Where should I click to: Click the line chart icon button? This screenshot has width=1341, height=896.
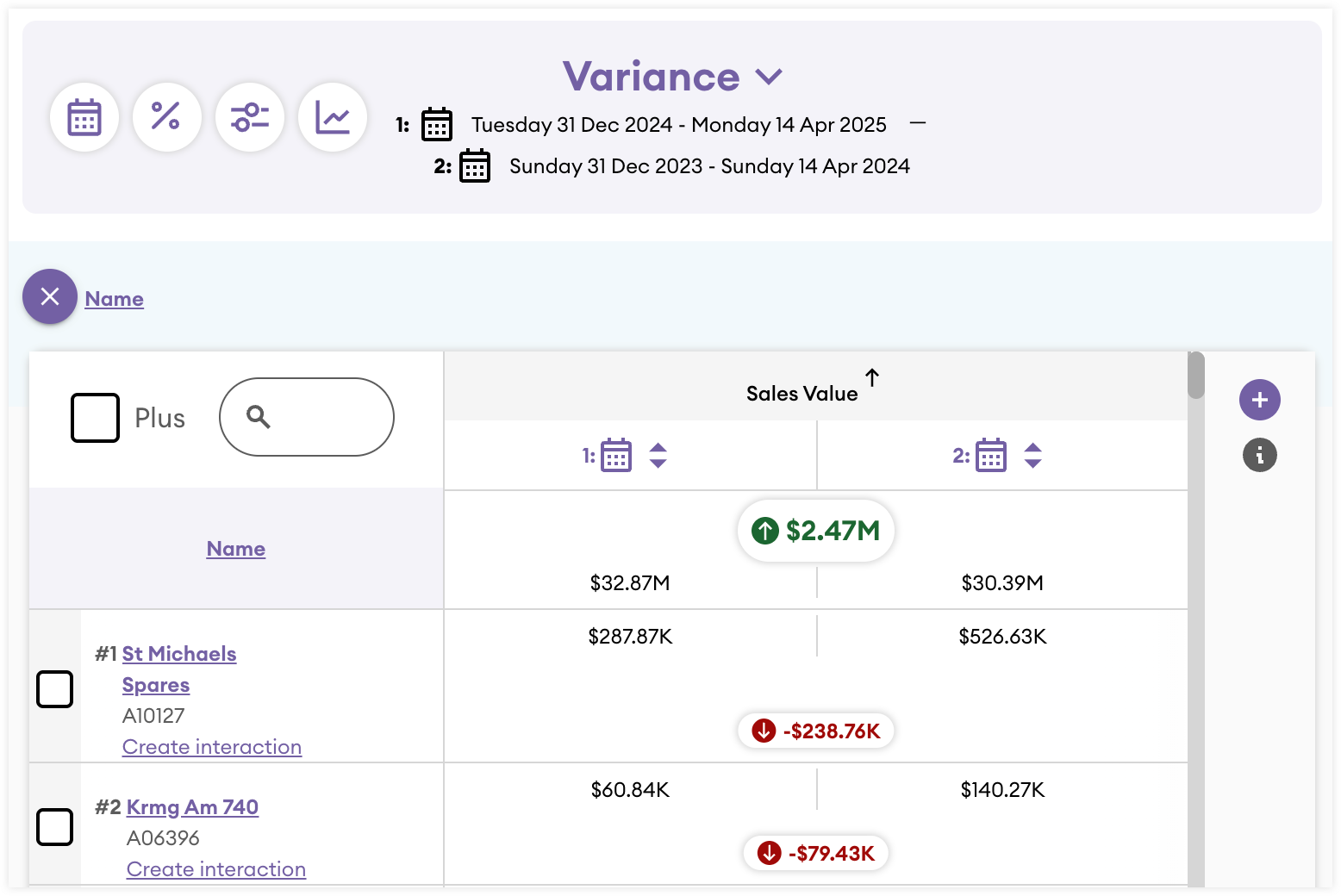point(333,117)
